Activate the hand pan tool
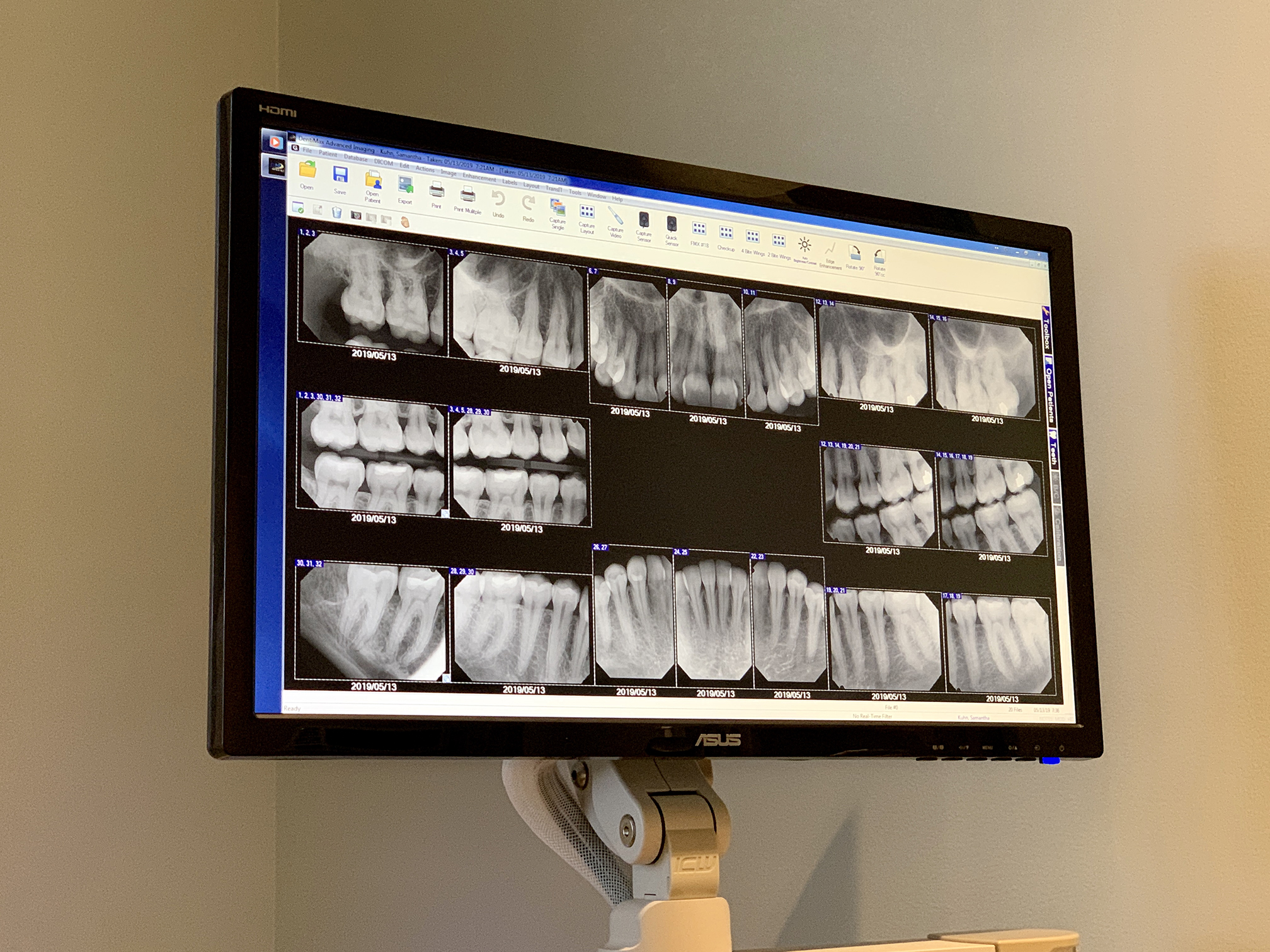Screen dimensions: 1270x952 [405, 222]
